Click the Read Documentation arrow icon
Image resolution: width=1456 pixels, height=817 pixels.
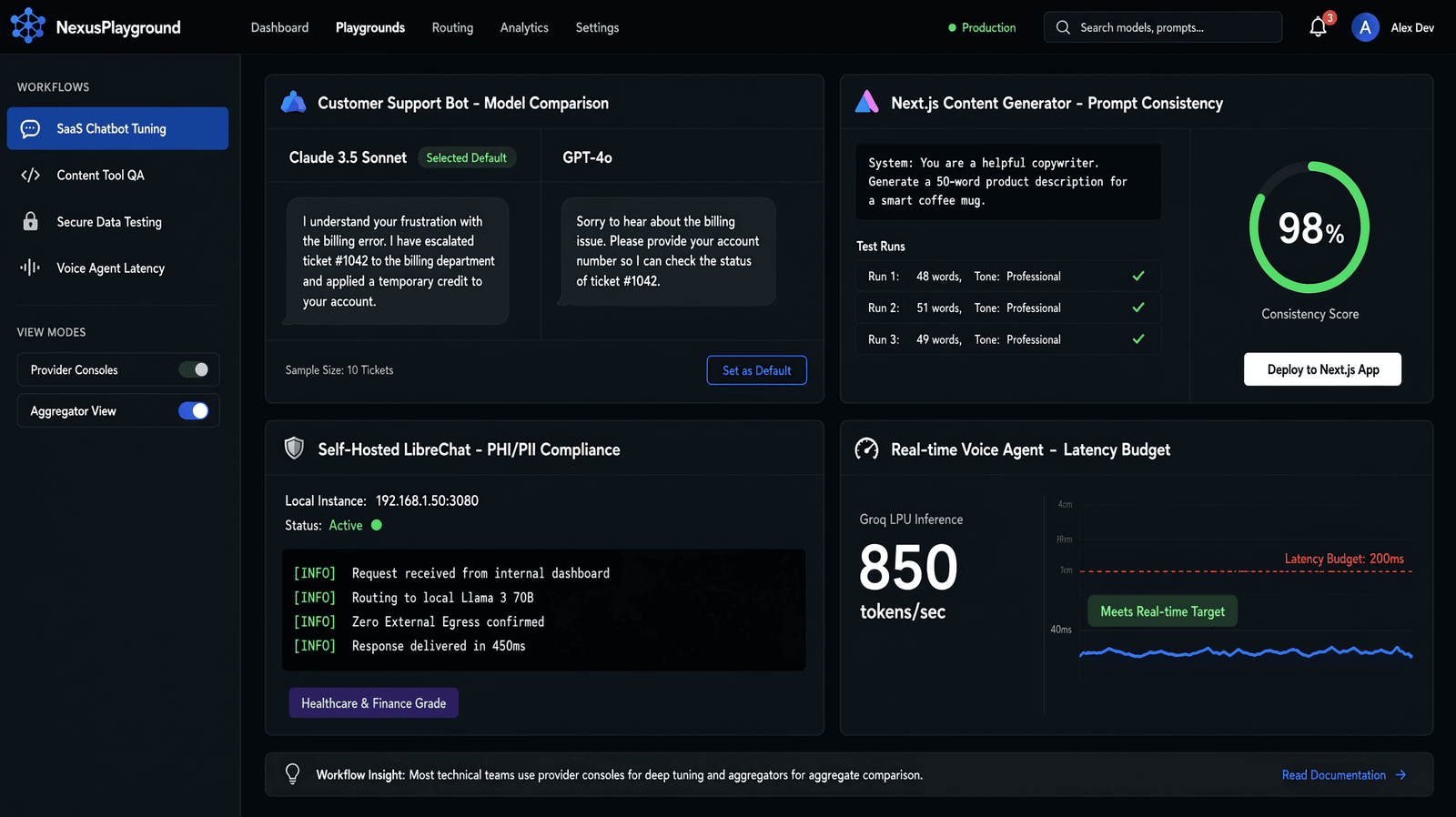(x=1400, y=775)
